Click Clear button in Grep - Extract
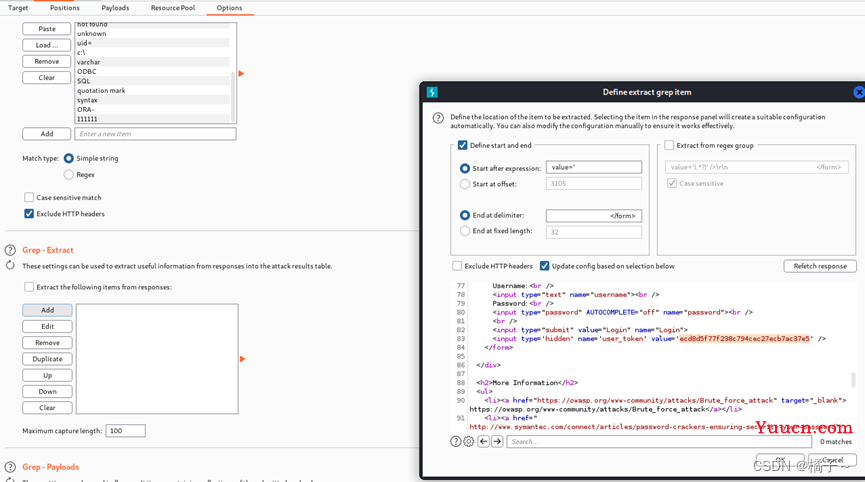Viewport: 865px width, 482px height. pyautogui.click(x=47, y=408)
